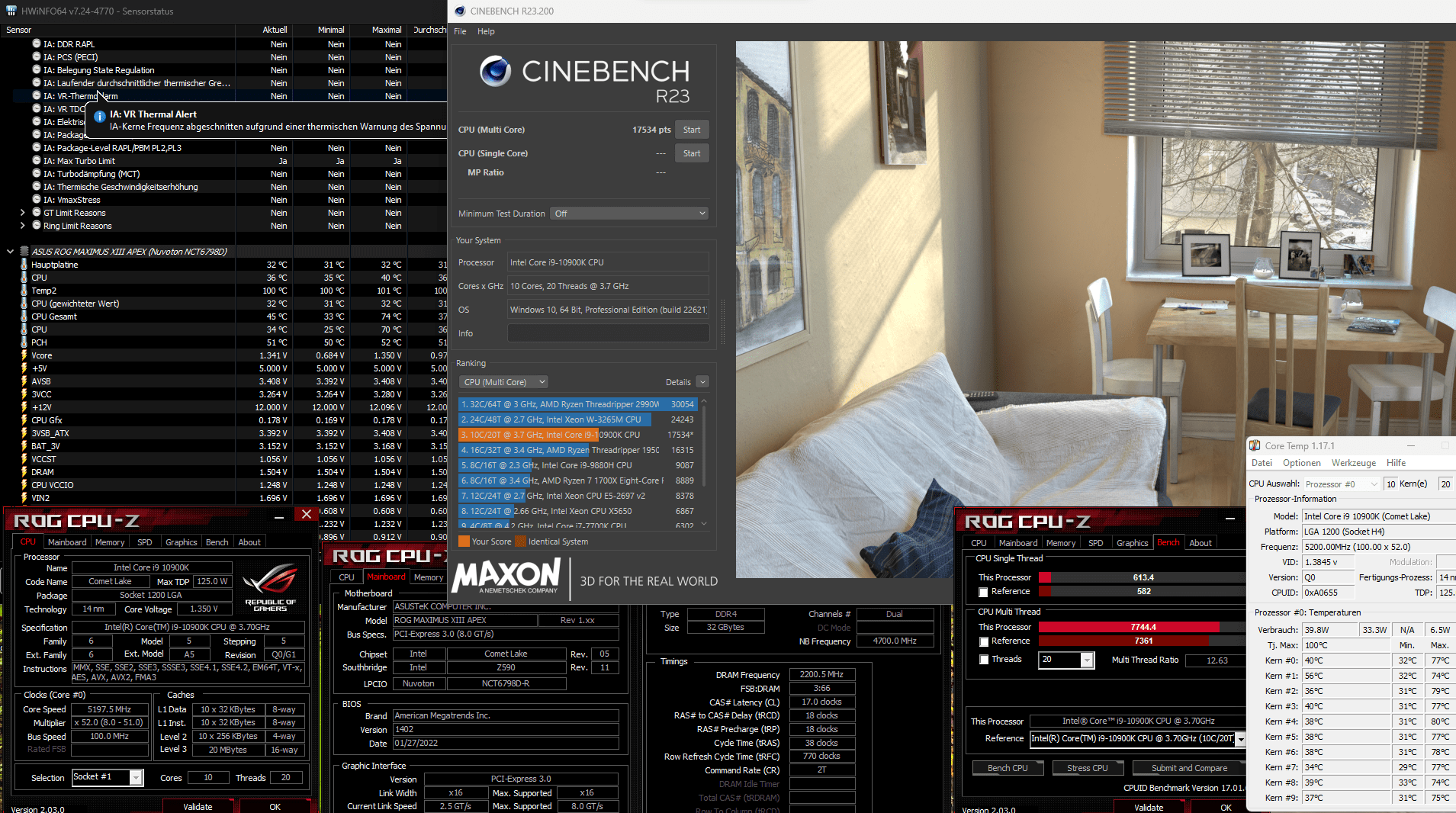Open Core Temp Optionen menu
1456x813 pixels.
coord(1301,463)
